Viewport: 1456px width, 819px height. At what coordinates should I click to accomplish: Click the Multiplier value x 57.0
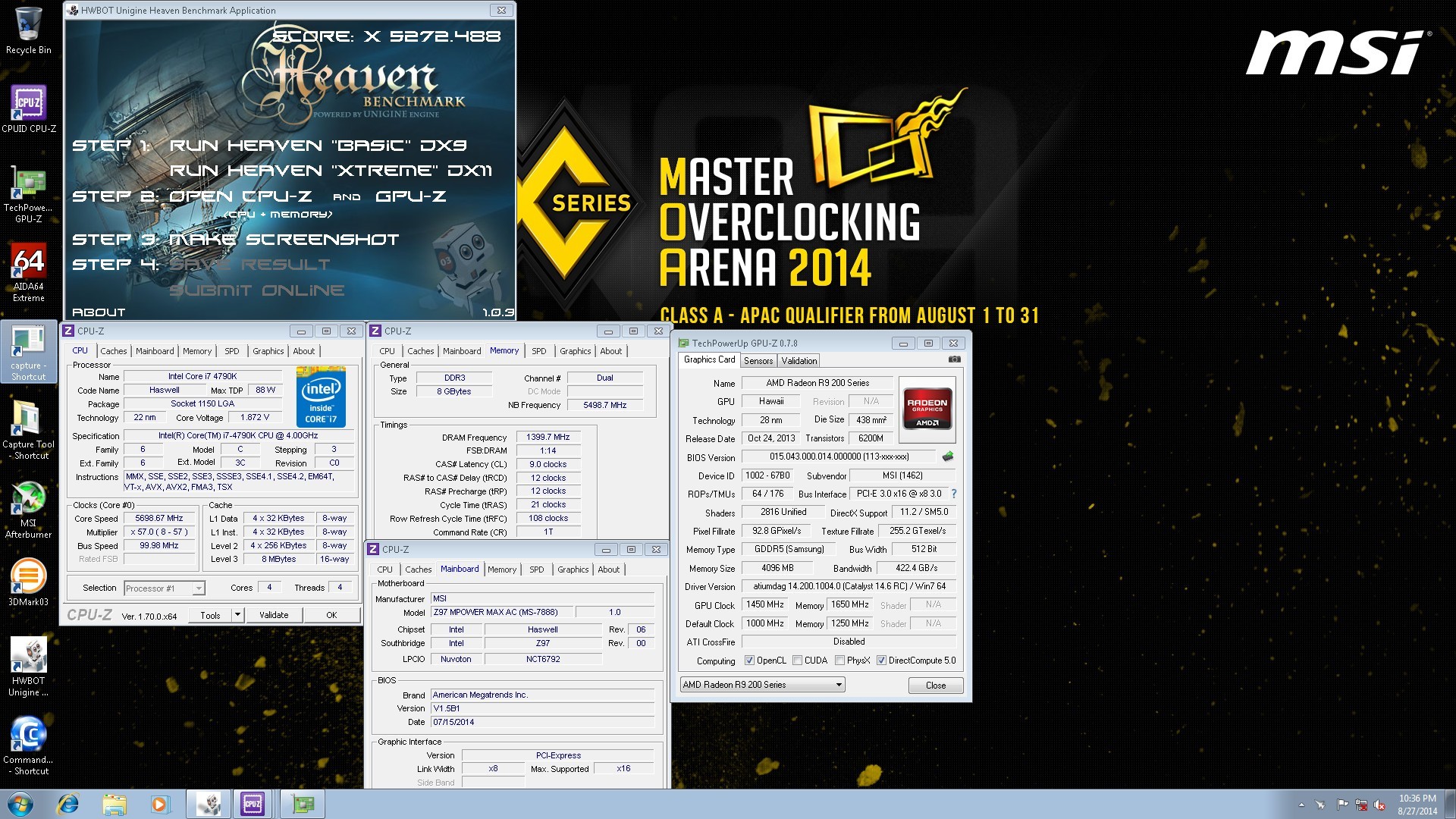[158, 532]
